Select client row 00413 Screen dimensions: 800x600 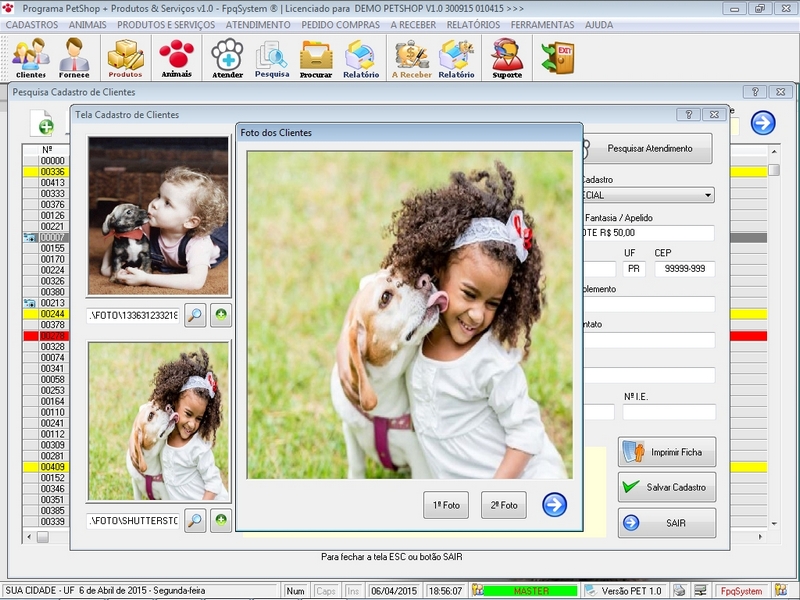point(46,183)
